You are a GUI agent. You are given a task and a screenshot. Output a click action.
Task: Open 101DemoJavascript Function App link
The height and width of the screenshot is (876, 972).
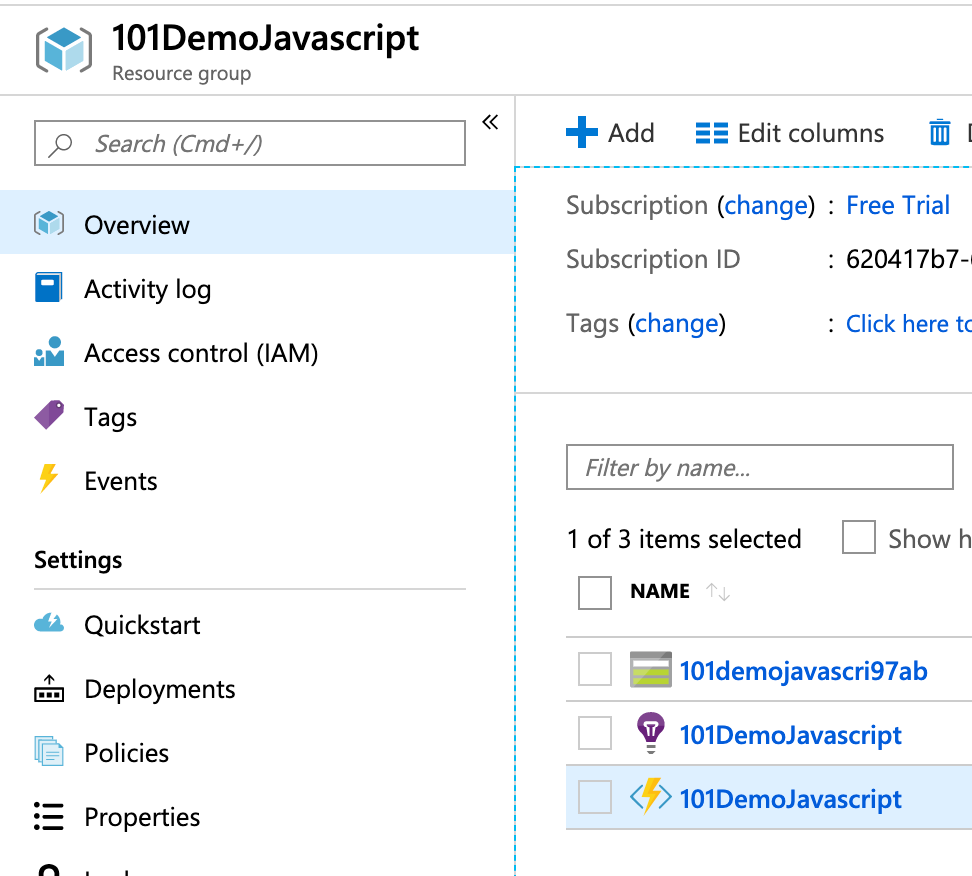coord(790,799)
